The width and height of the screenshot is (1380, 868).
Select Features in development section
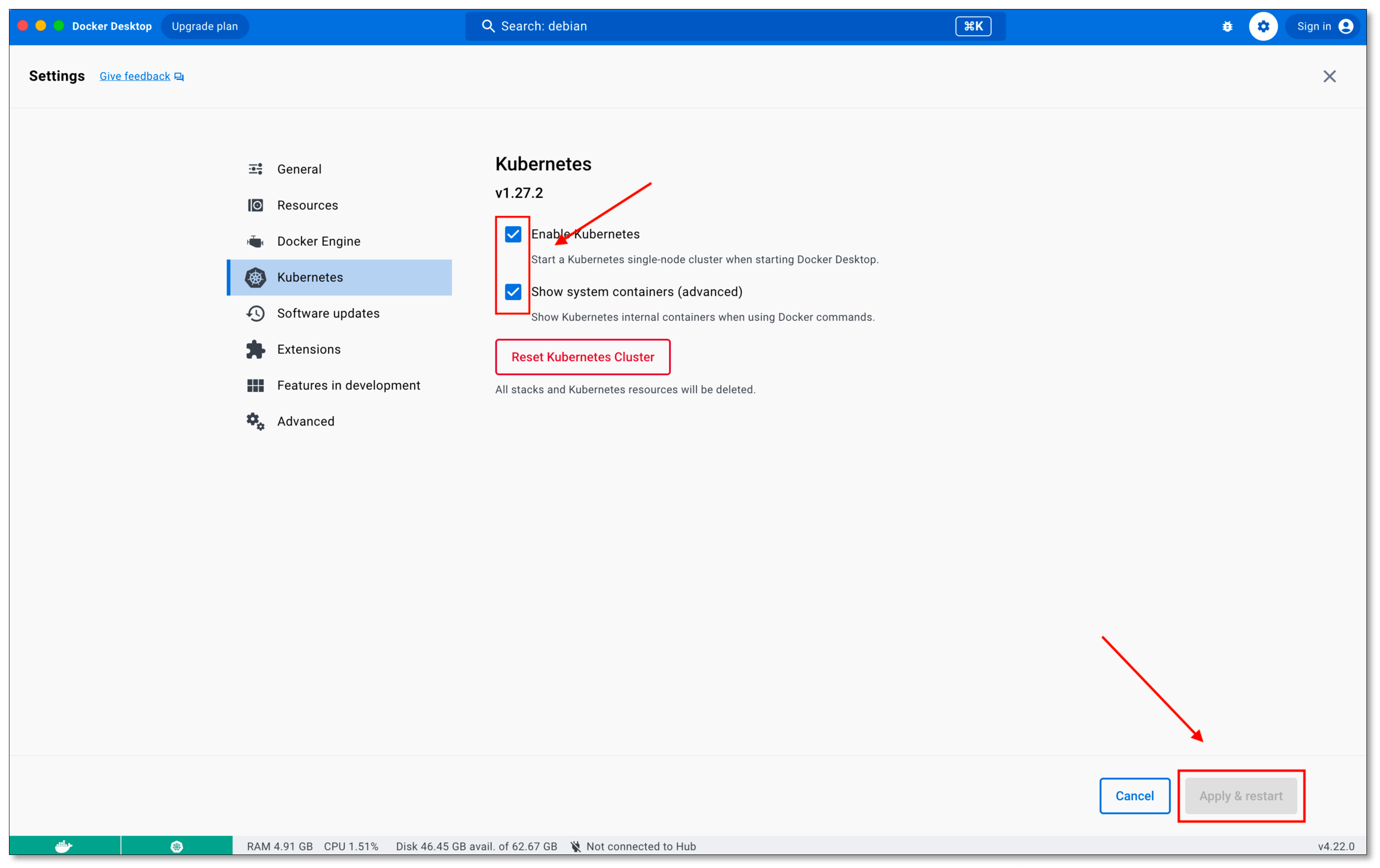[348, 385]
